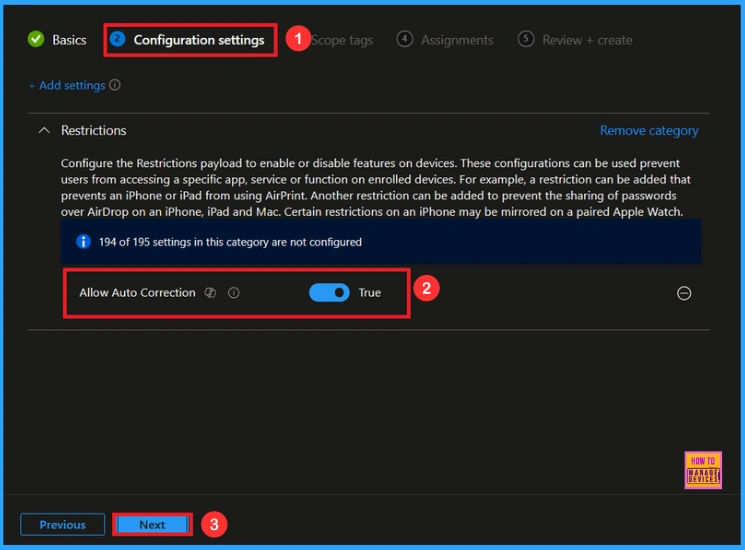The width and height of the screenshot is (745, 550).
Task: Open info tooltip for Allow Auto Correction
Action: (x=233, y=293)
